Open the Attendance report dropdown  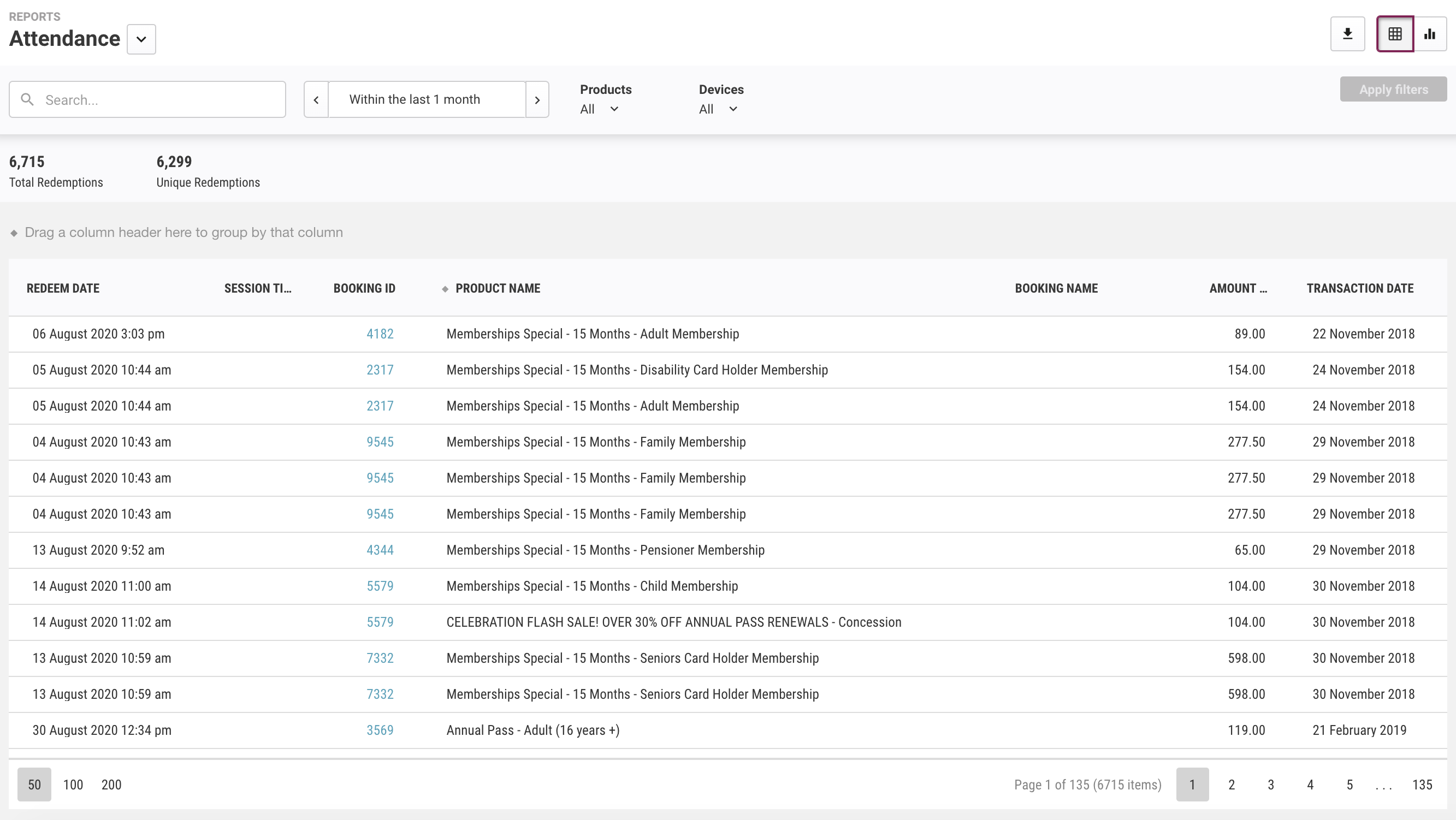click(x=141, y=39)
